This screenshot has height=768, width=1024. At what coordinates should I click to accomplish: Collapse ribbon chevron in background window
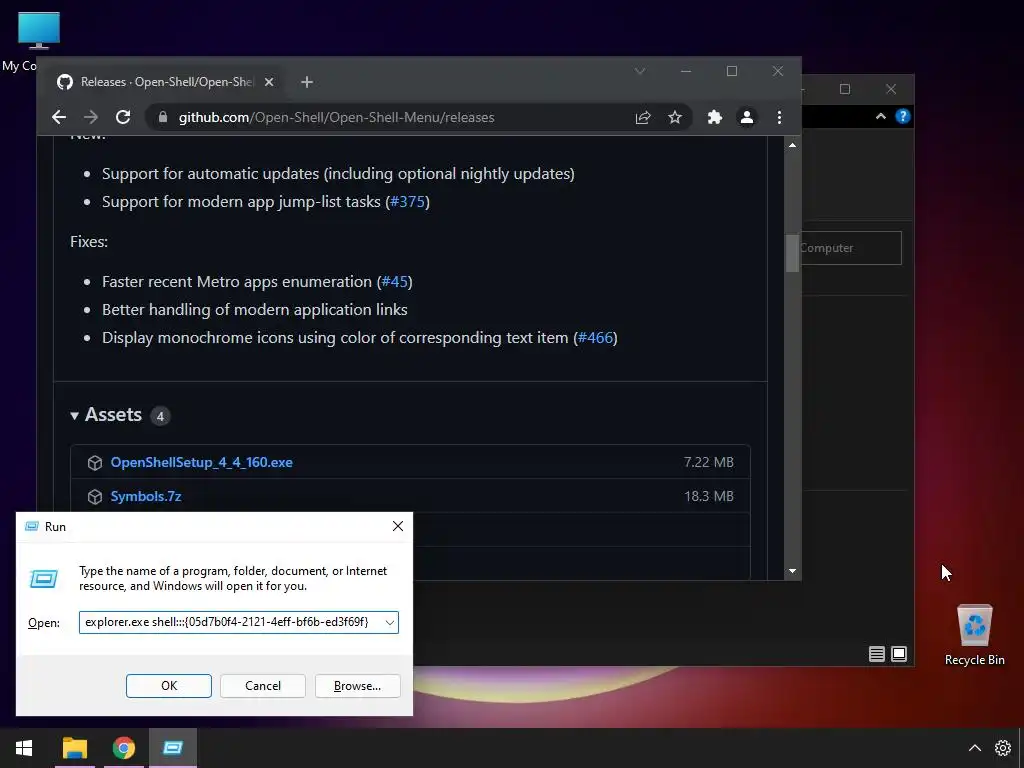881,116
